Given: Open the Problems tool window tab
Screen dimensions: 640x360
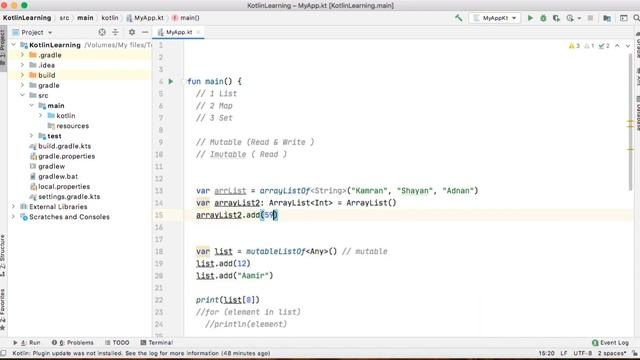Looking at the screenshot, I should [x=73, y=343].
